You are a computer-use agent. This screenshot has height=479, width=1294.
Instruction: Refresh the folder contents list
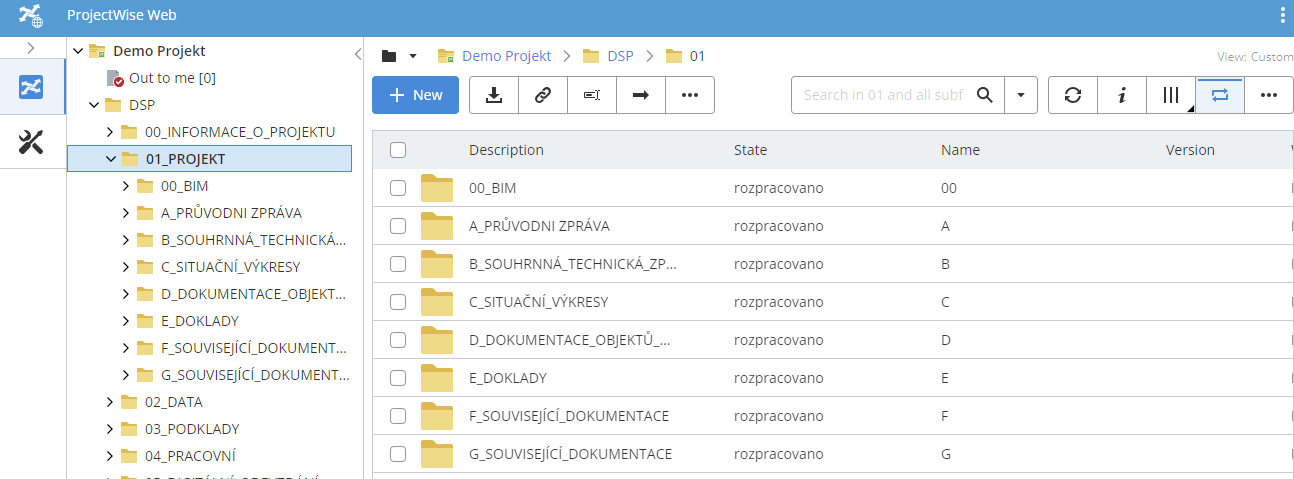(x=1073, y=95)
